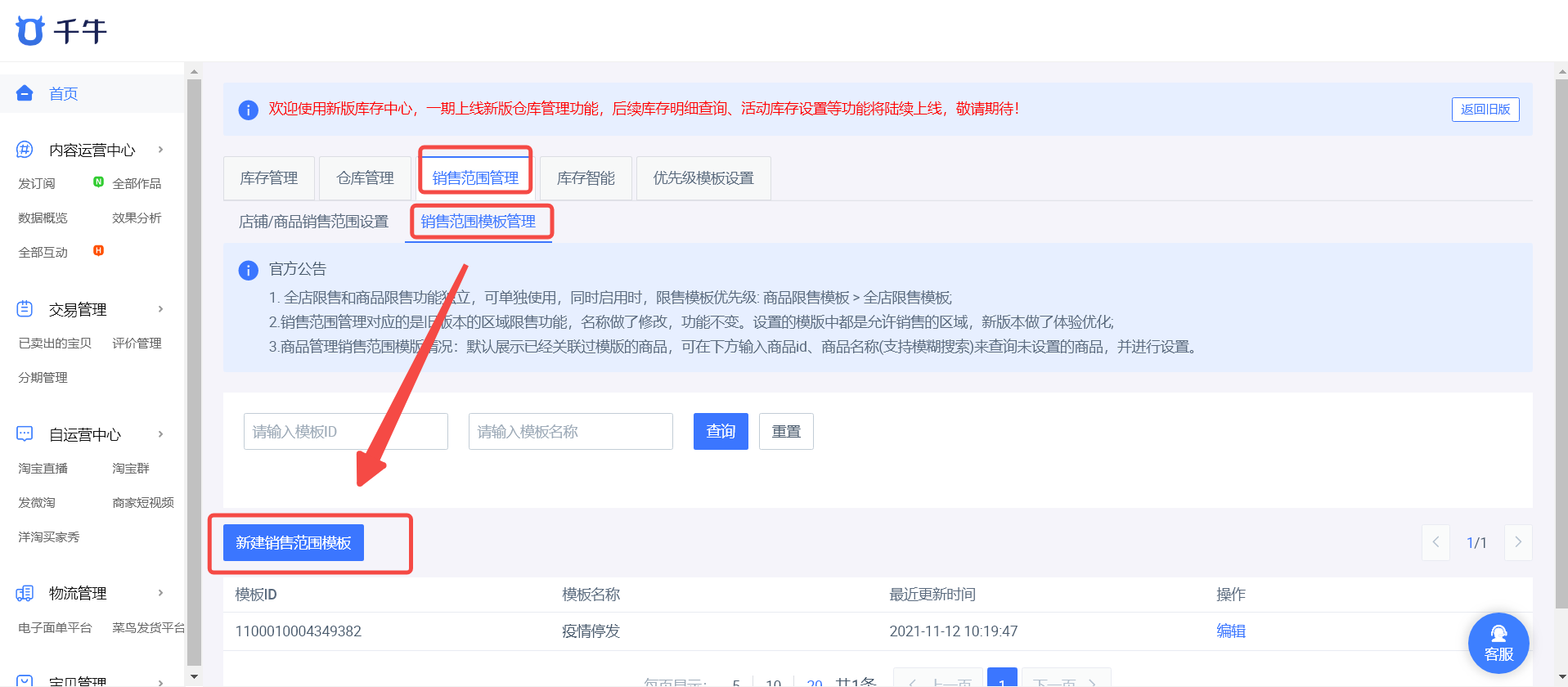
Task: Expand 内容运营中心 chevron
Action: [160, 150]
